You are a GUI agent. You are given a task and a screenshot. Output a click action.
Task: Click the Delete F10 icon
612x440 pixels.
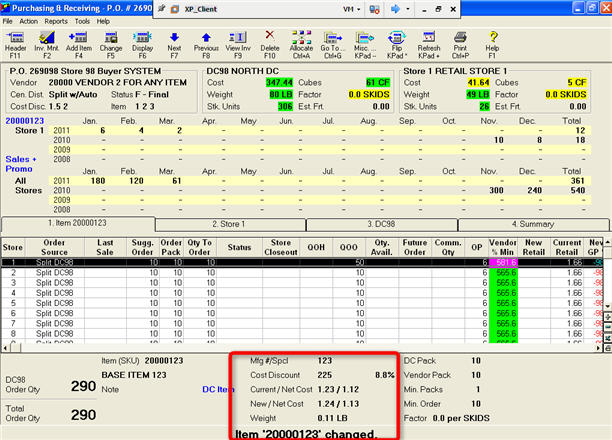click(x=270, y=41)
